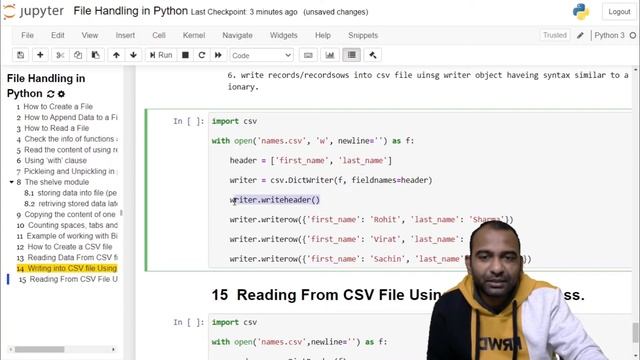The width and height of the screenshot is (640, 360).
Task: Go to section 5 Read the content
Action: [x=67, y=150]
